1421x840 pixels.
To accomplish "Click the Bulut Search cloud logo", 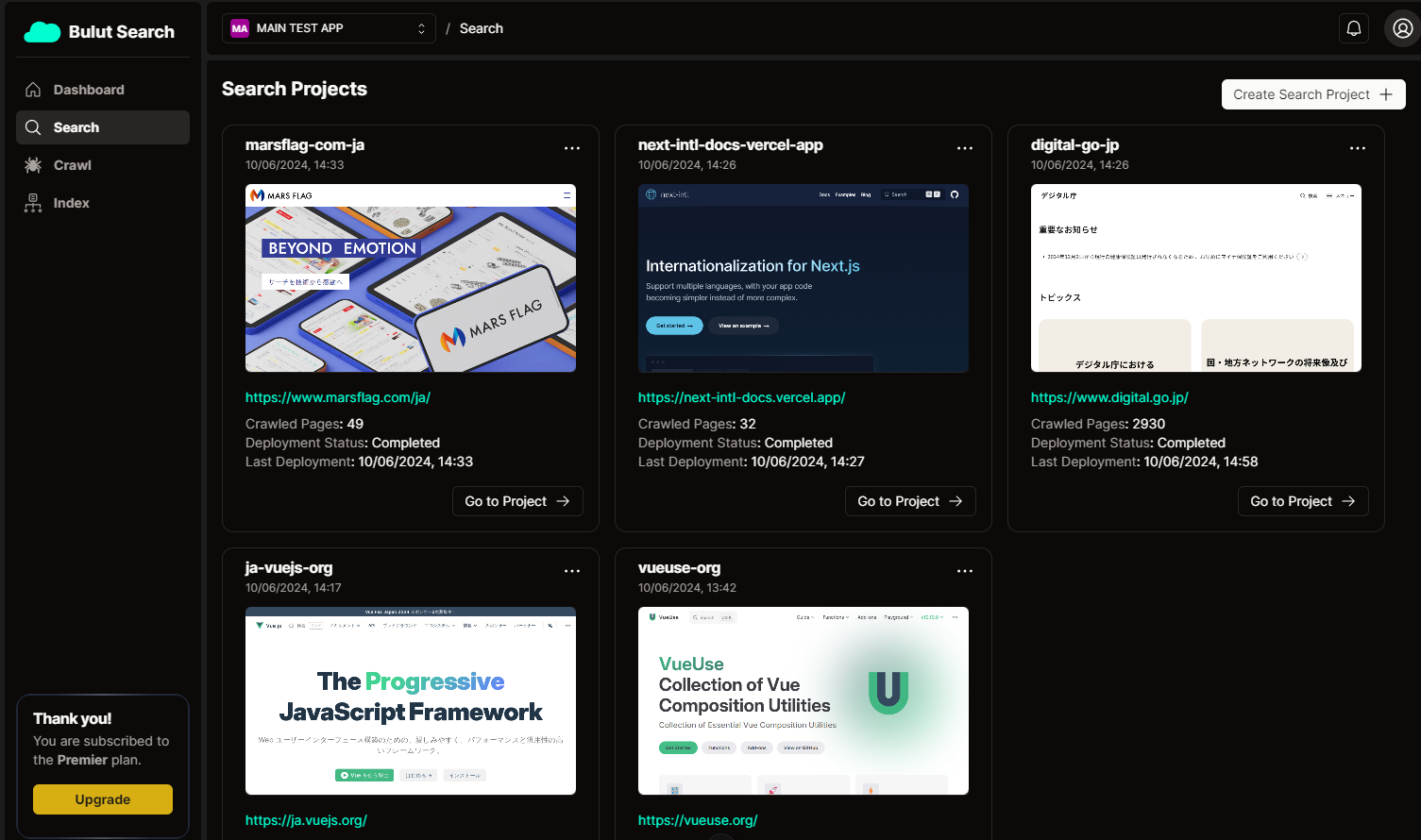I will (42, 32).
